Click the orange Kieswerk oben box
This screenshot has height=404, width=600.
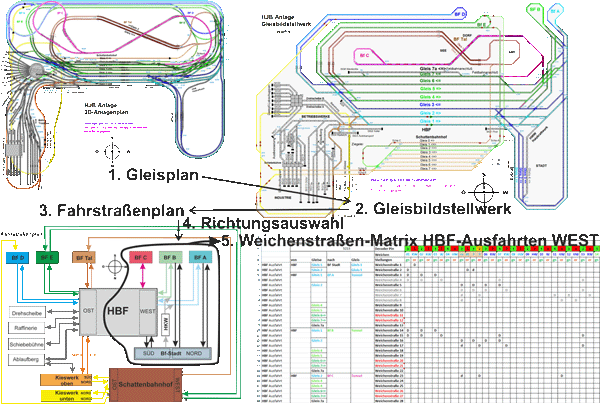click(62, 378)
